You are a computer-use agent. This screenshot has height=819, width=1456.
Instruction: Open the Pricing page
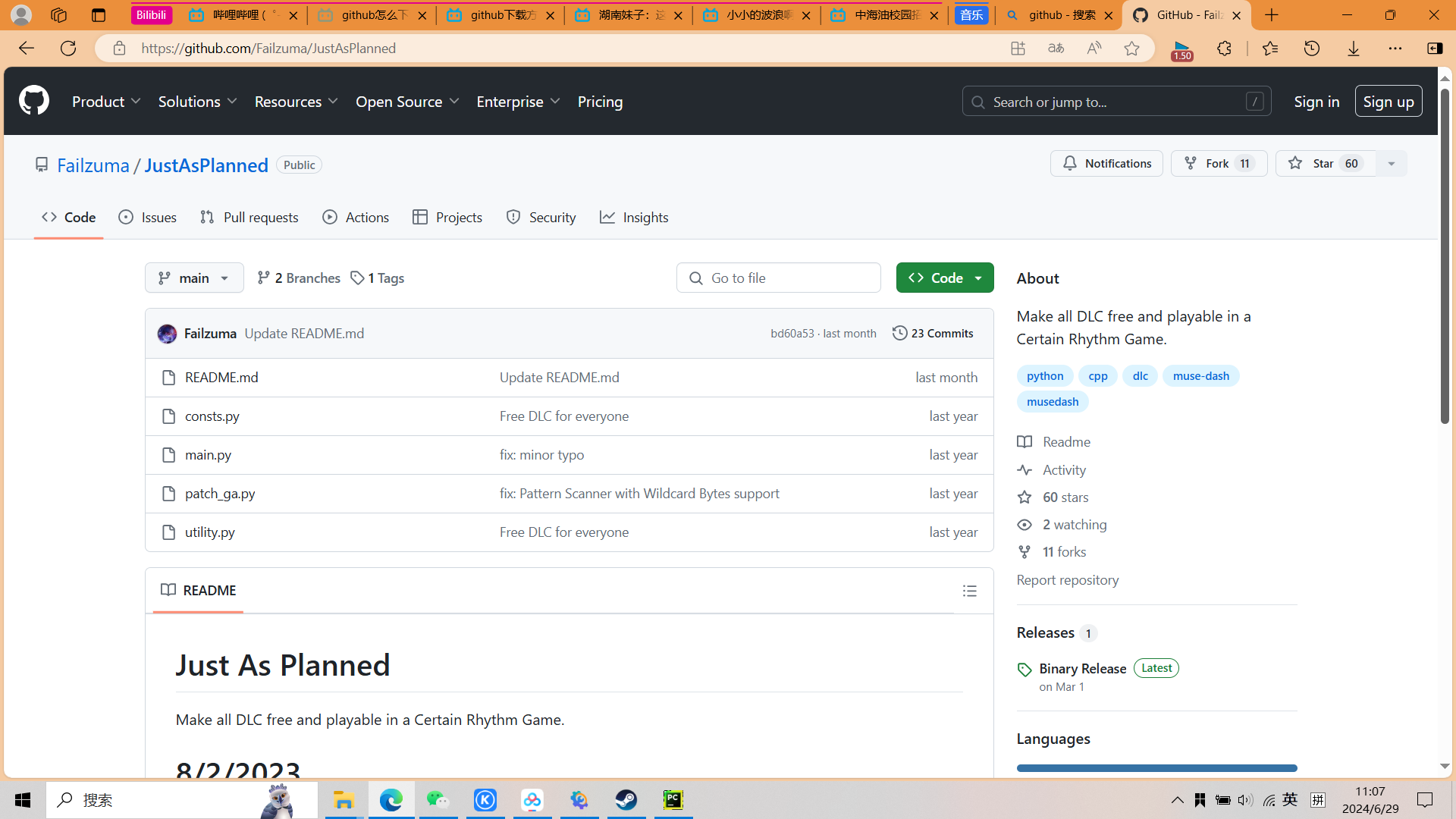coord(600,102)
